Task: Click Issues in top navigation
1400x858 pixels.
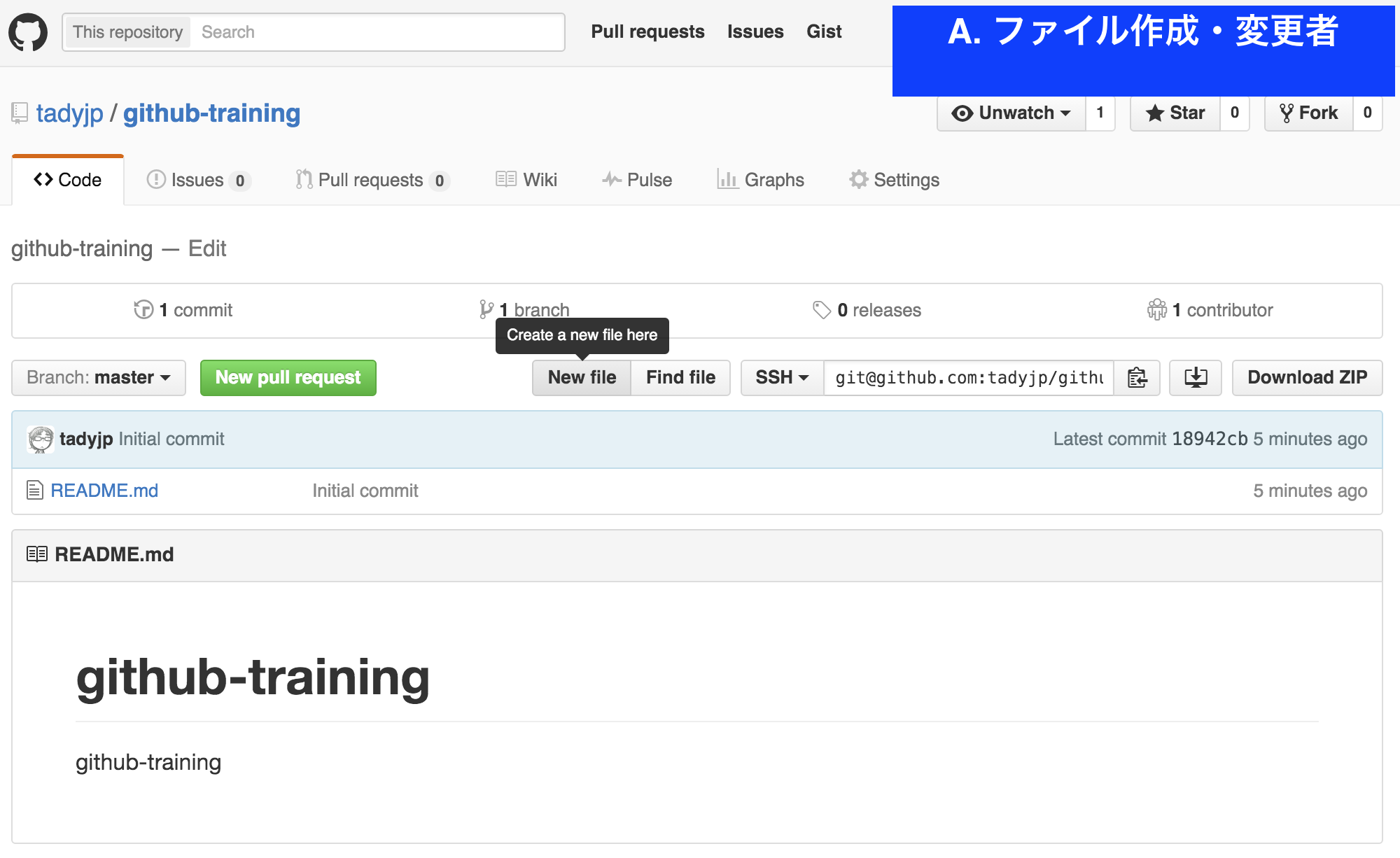Action: [x=755, y=31]
